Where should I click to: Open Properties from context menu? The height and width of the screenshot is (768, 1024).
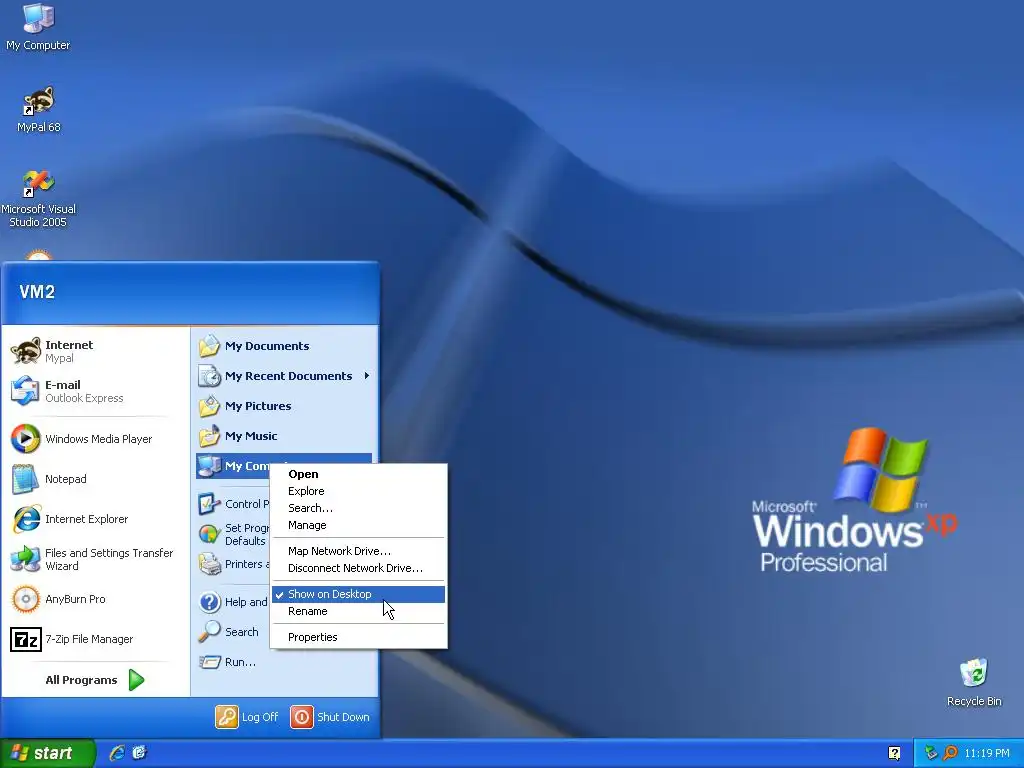[359, 637]
